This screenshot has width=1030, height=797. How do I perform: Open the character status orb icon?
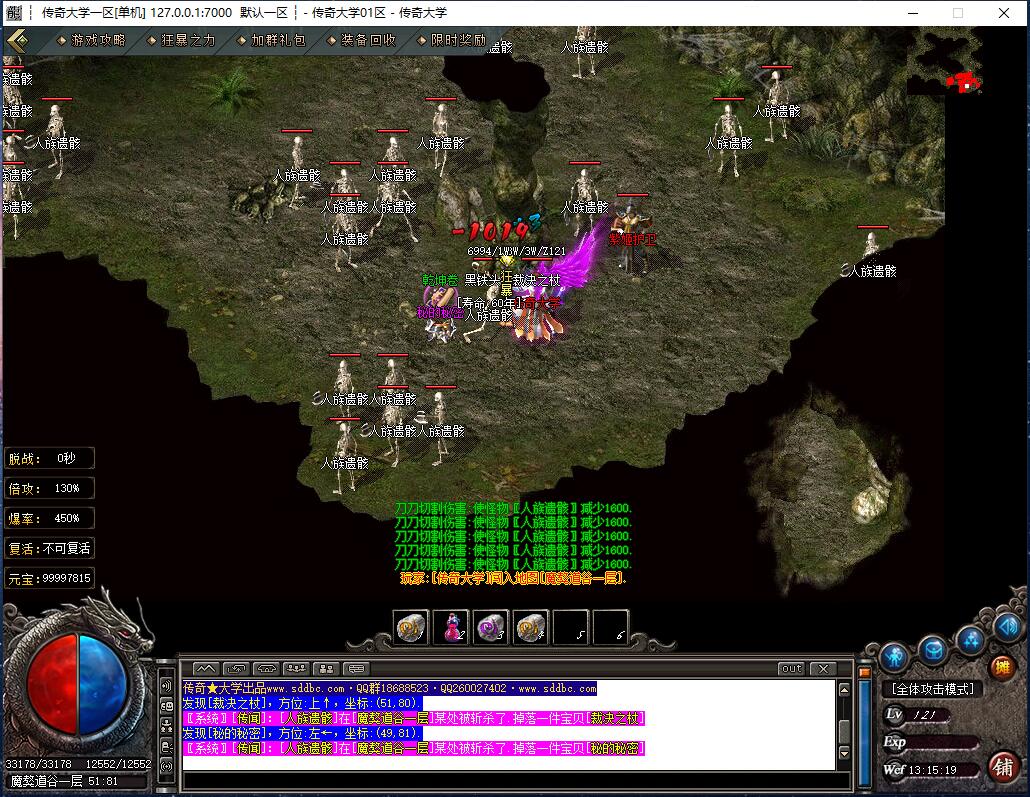[895, 656]
